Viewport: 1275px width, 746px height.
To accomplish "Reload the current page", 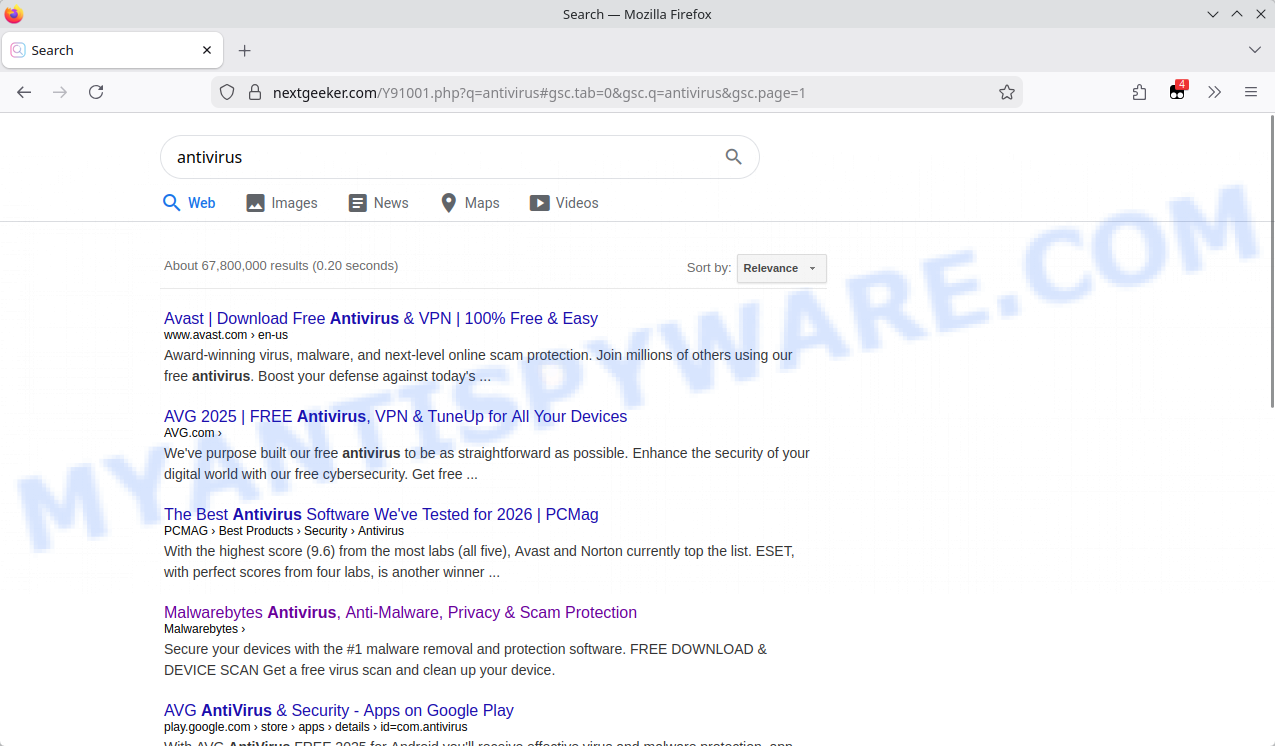I will click(x=96, y=92).
